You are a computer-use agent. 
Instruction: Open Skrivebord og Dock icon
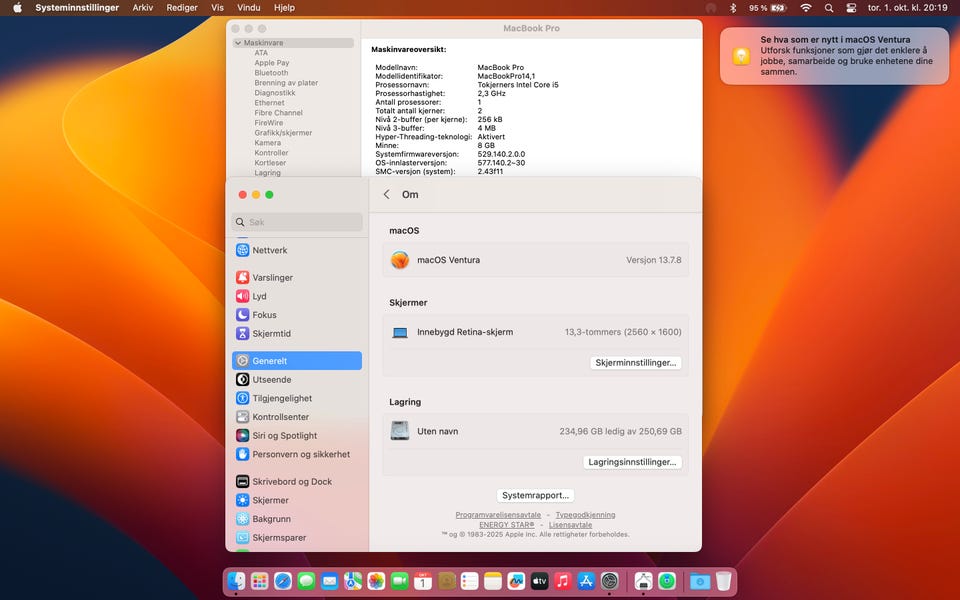(x=242, y=481)
